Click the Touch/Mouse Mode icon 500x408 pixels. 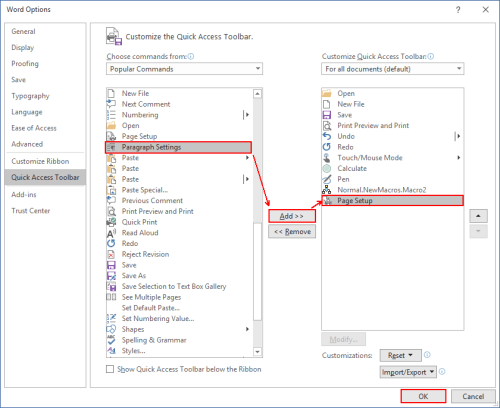(327, 158)
